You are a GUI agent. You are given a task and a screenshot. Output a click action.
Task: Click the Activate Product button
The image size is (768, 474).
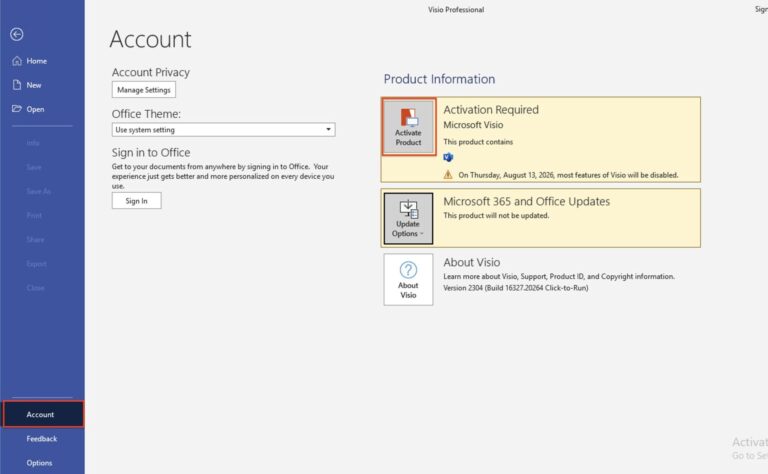pos(408,127)
